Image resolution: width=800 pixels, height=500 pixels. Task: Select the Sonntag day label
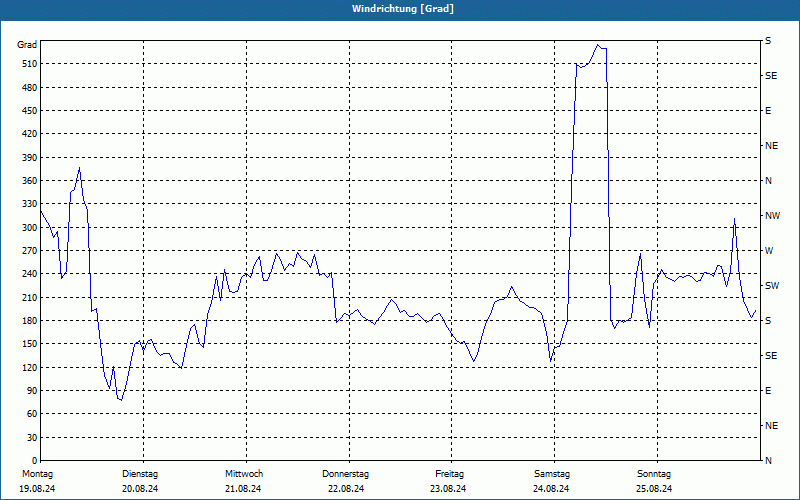[x=654, y=474]
